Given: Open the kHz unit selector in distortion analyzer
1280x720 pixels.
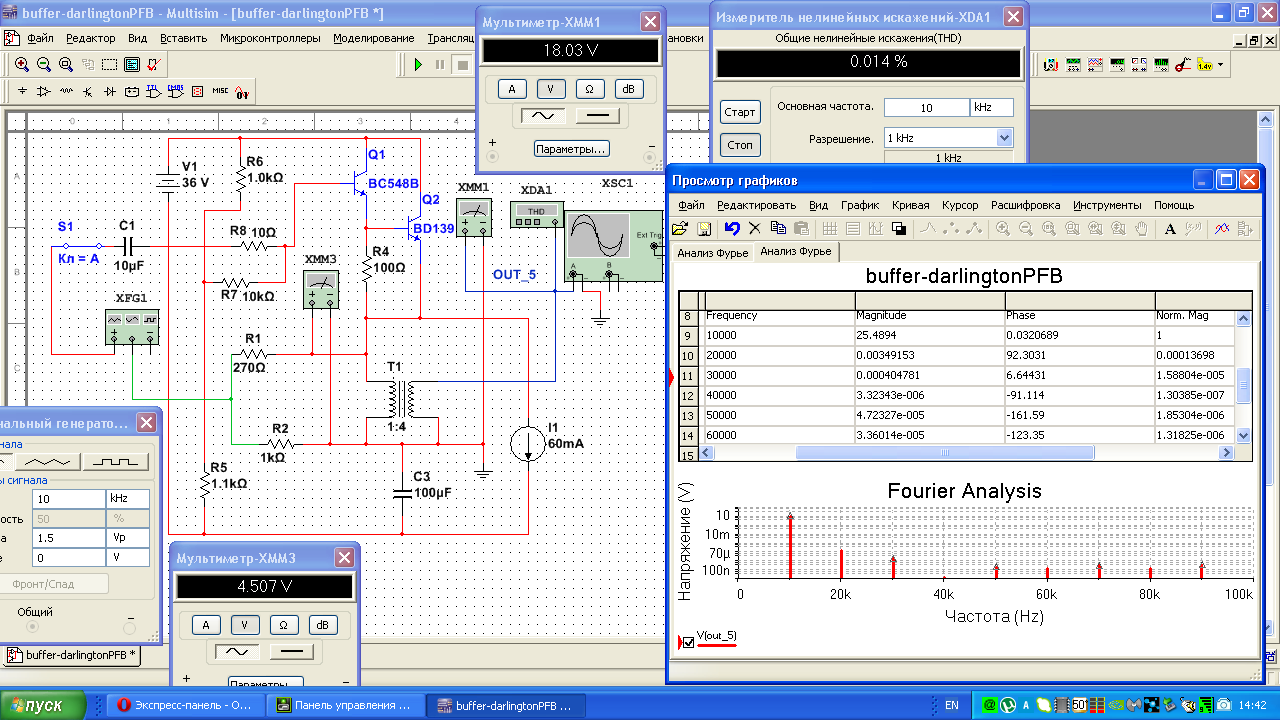Looking at the screenshot, I should tap(991, 108).
